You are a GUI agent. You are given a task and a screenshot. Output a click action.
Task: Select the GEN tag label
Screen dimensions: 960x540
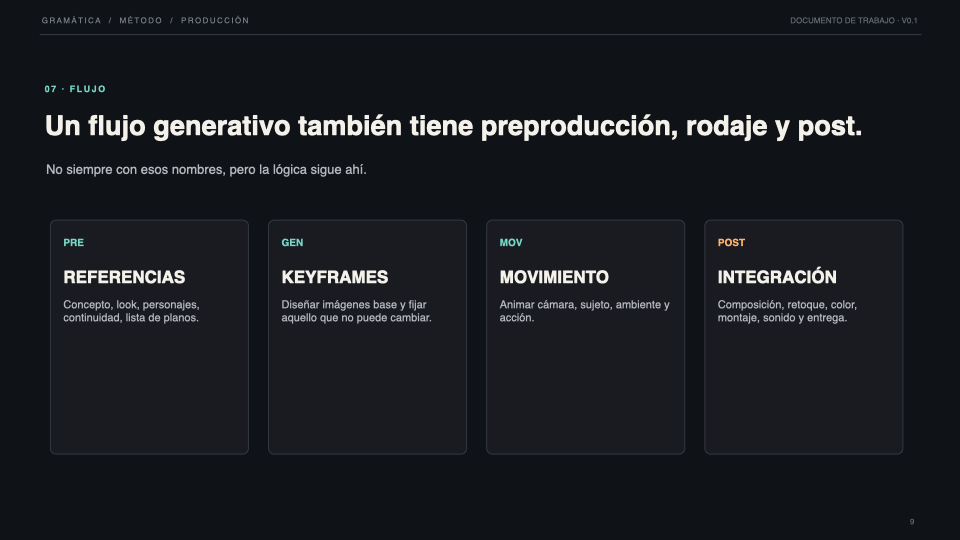[292, 242]
